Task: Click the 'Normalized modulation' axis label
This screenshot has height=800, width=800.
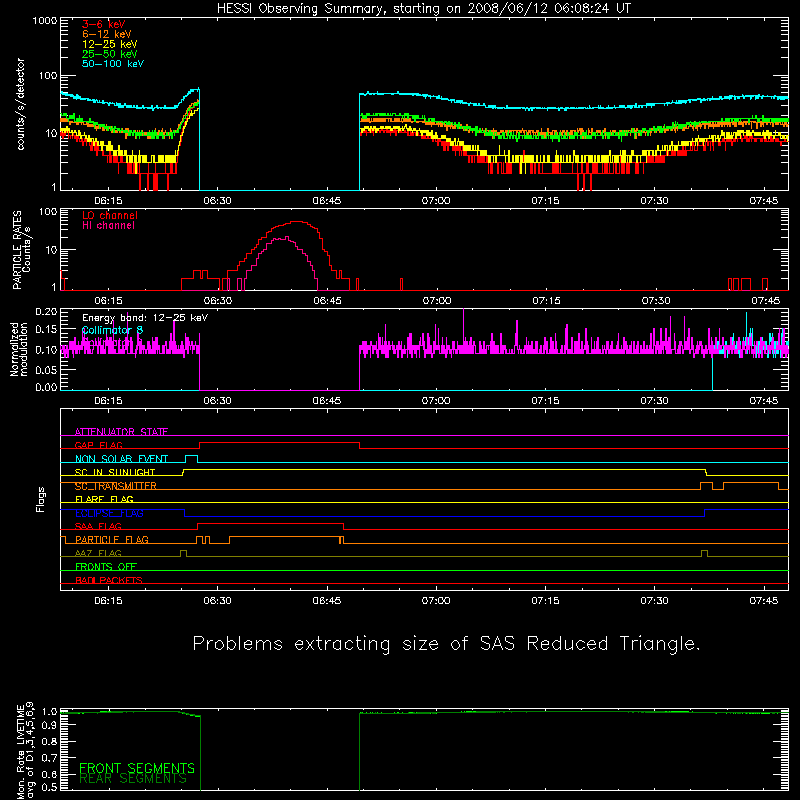Action: (x=18, y=349)
